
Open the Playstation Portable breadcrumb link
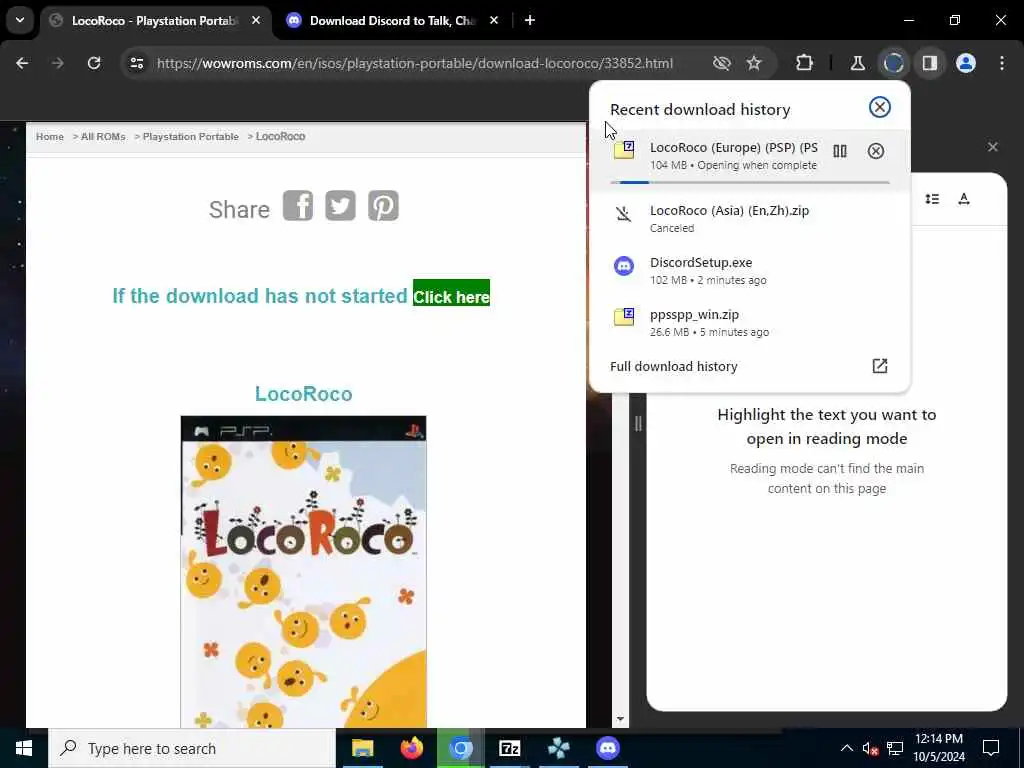tap(191, 136)
